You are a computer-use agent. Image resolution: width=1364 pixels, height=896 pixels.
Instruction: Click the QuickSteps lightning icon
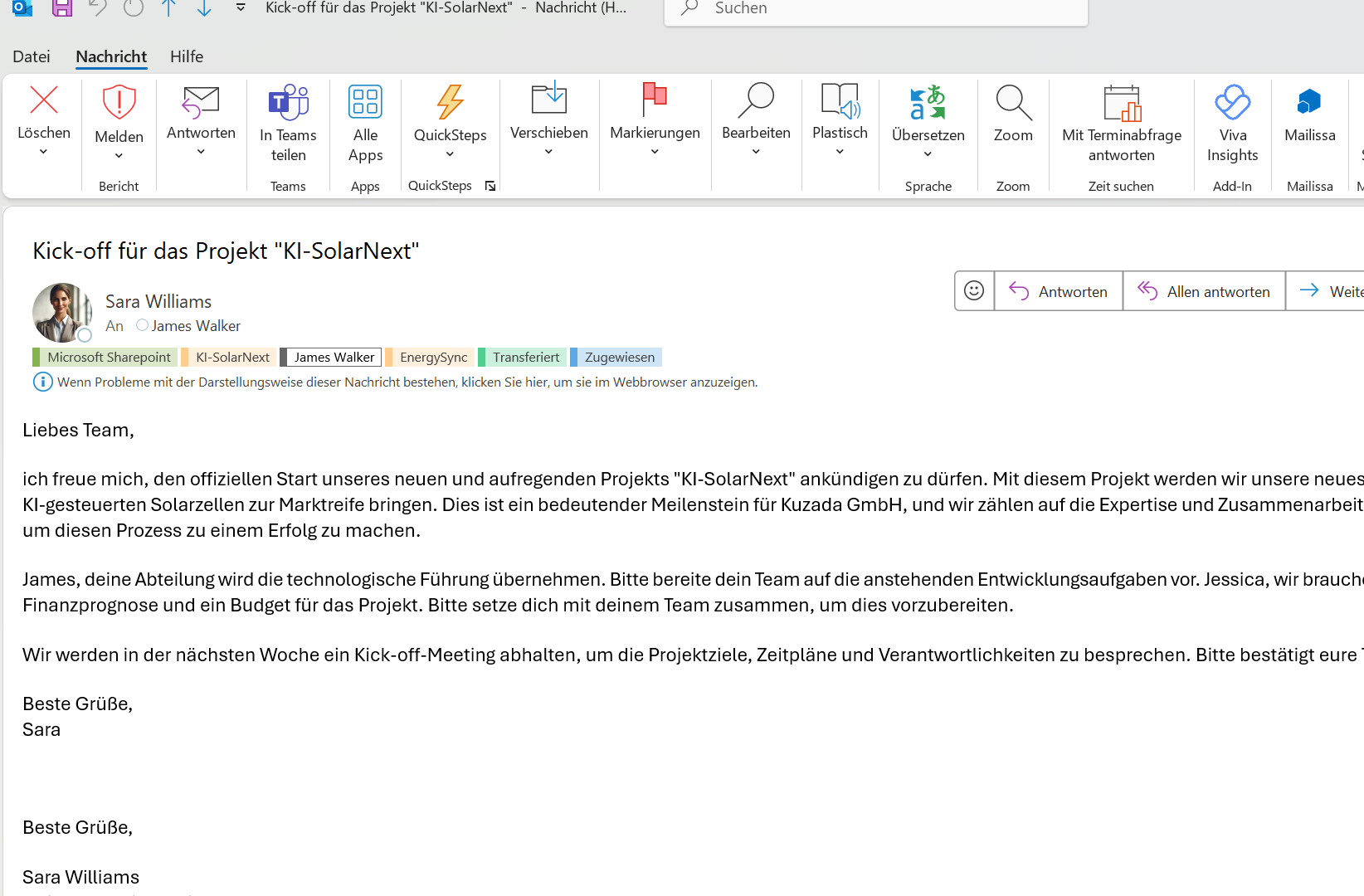click(x=450, y=102)
